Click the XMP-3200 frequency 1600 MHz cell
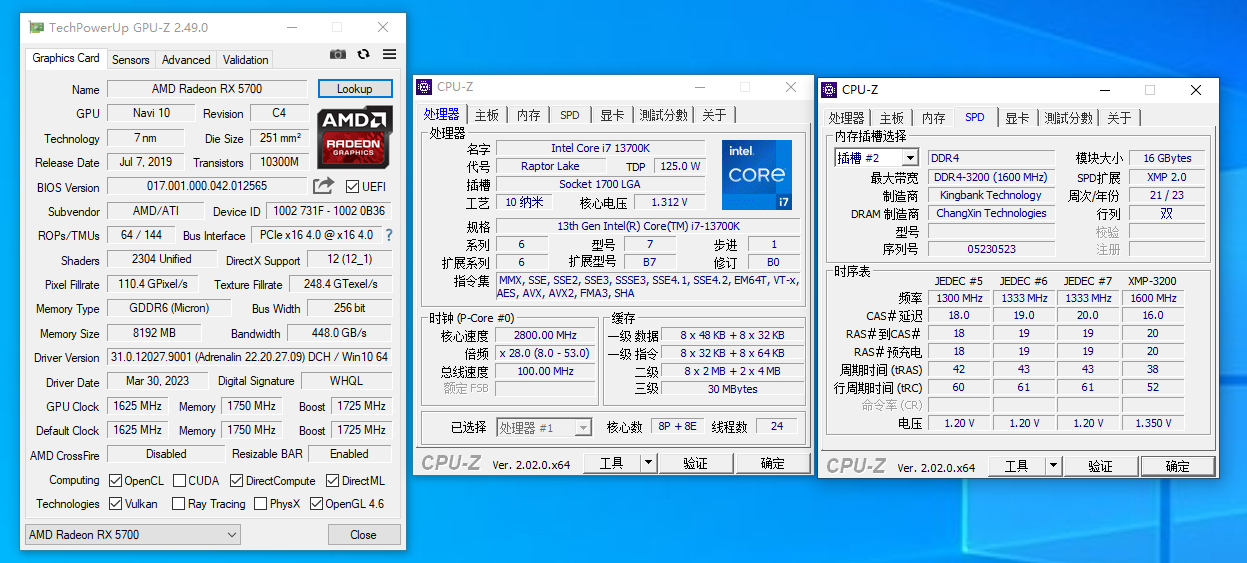 1153,298
